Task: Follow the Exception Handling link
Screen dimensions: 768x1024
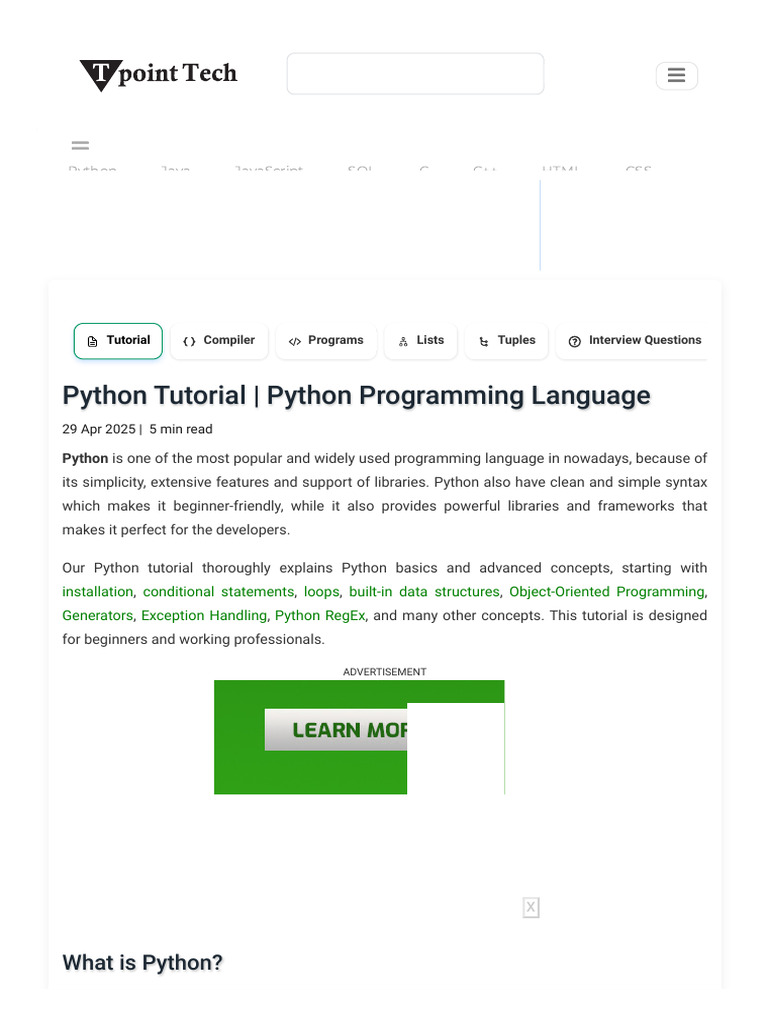Action: (x=204, y=615)
